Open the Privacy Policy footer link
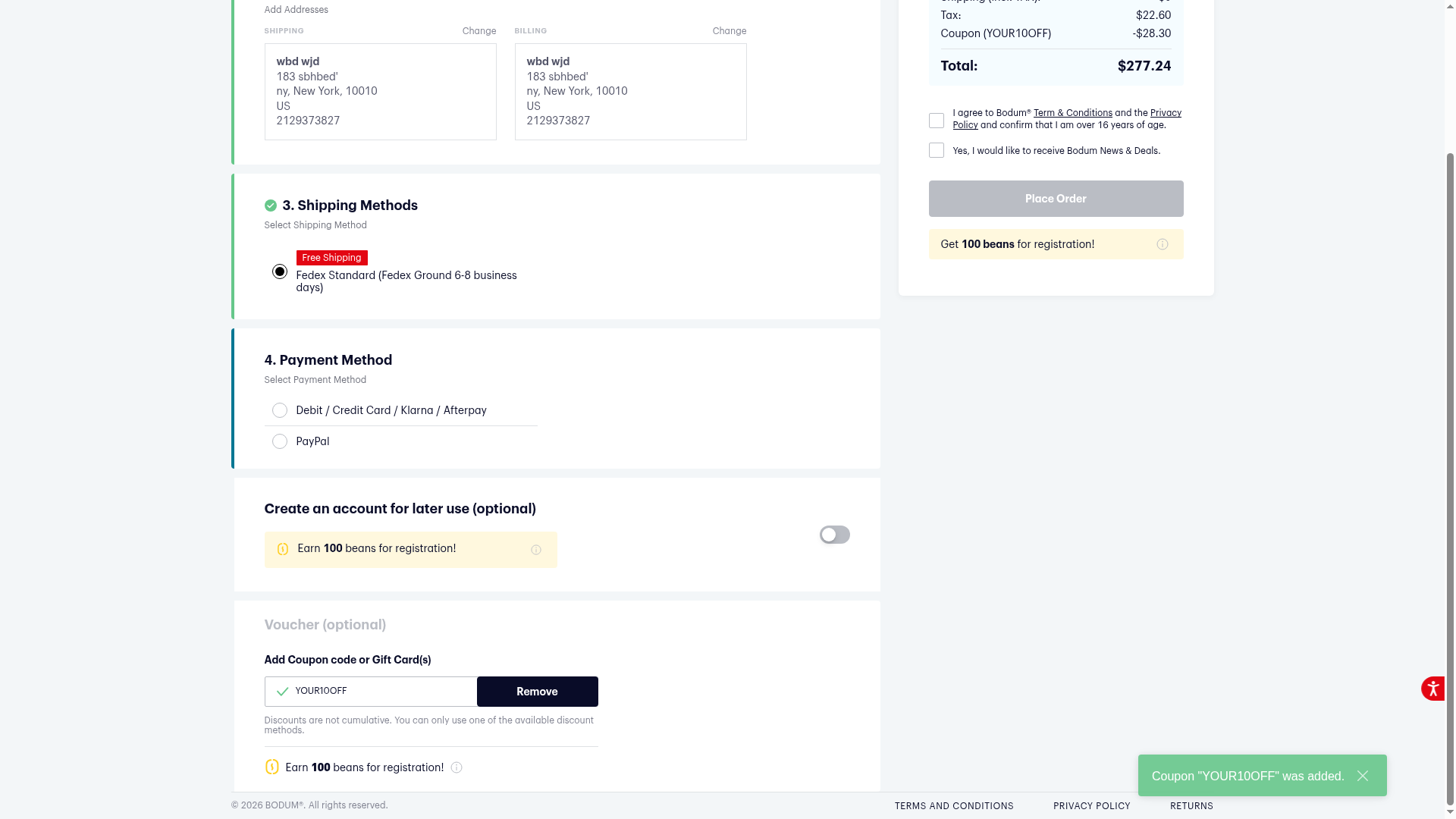 [x=1091, y=806]
